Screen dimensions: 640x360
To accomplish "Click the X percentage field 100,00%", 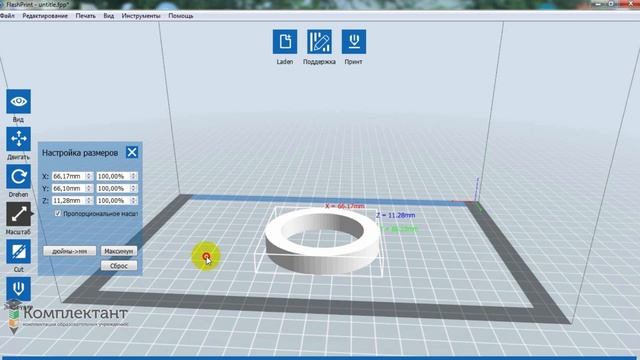I will tap(113, 176).
